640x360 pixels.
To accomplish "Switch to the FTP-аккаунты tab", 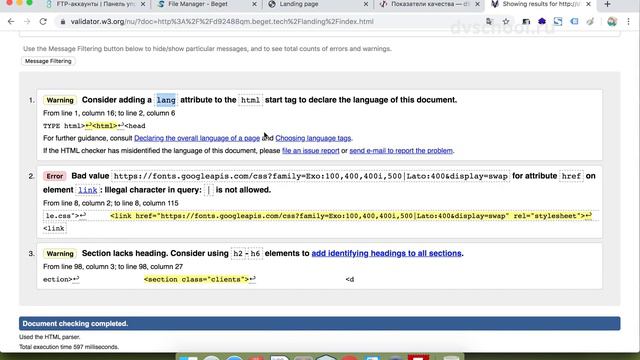I will [x=95, y=4].
